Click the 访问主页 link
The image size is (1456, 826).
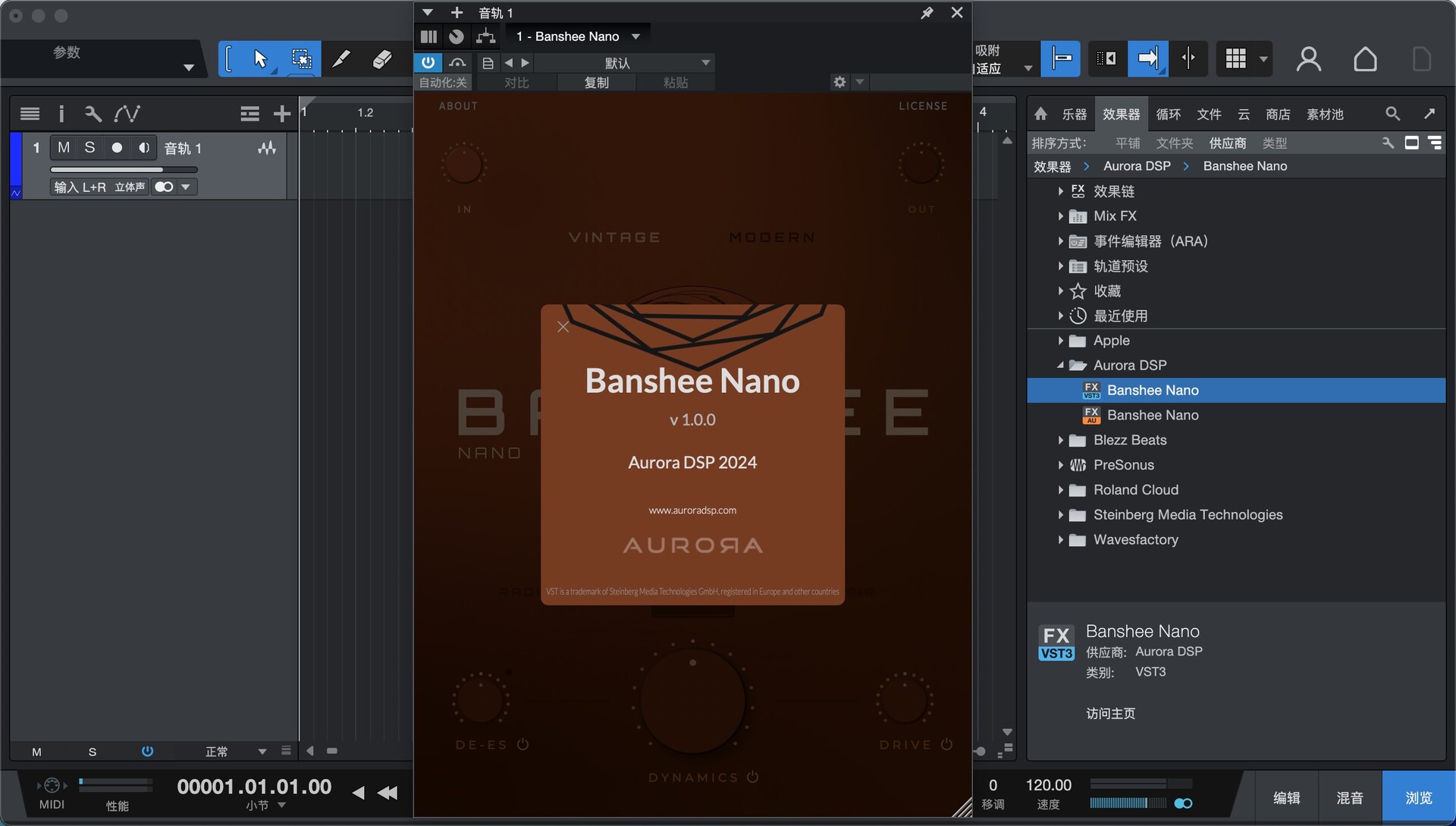[x=1110, y=713]
